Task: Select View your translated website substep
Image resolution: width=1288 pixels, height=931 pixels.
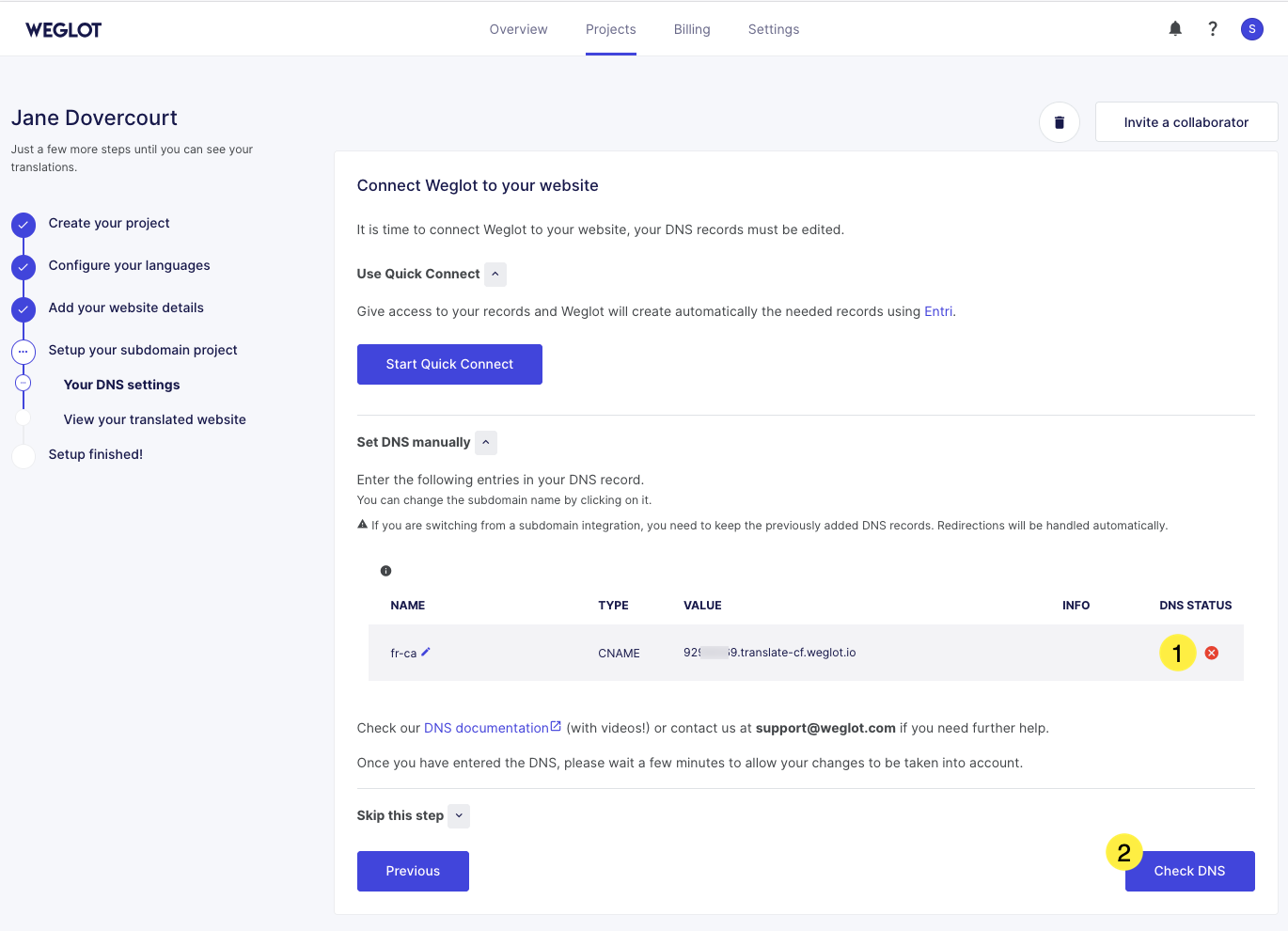Action: pyautogui.click(x=155, y=419)
